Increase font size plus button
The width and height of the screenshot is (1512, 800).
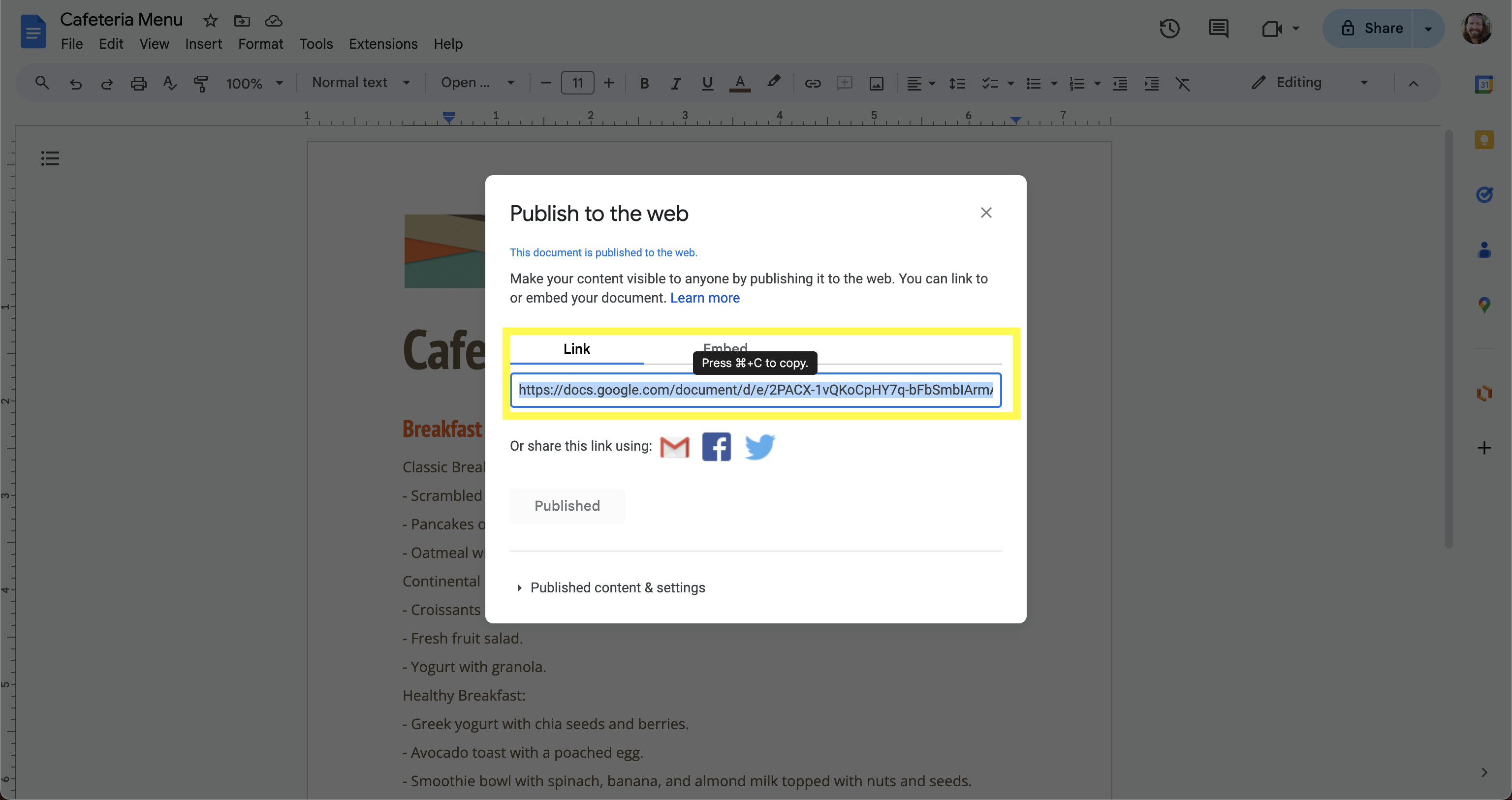coord(609,83)
